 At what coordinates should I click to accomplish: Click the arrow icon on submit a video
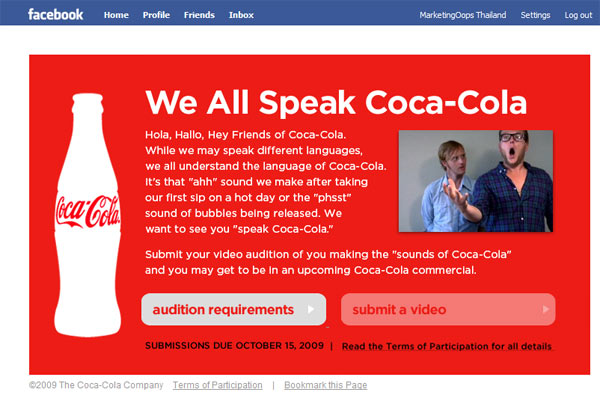[546, 309]
